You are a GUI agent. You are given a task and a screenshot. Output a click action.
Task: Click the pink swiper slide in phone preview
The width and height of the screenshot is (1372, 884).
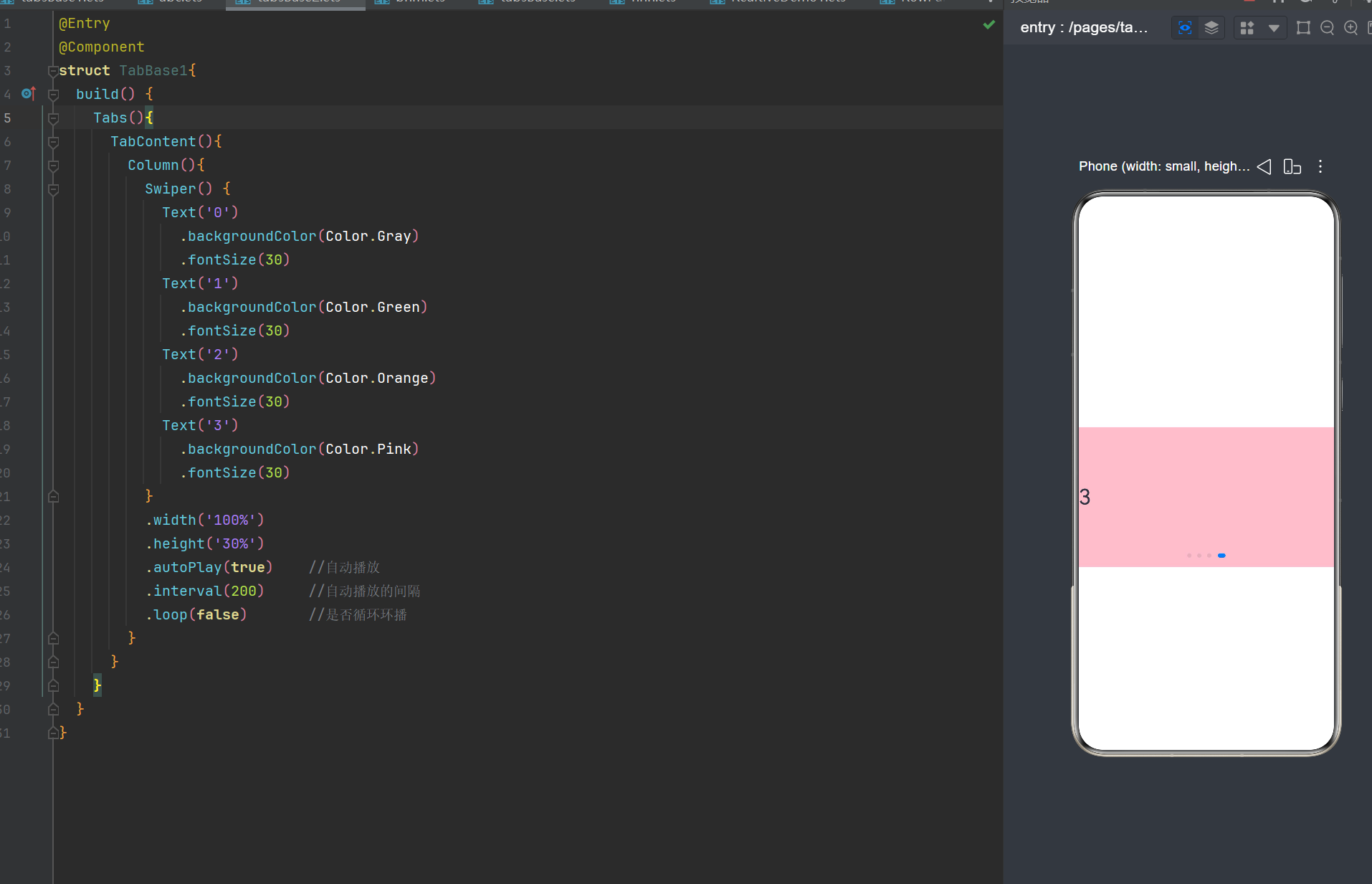click(x=1206, y=497)
